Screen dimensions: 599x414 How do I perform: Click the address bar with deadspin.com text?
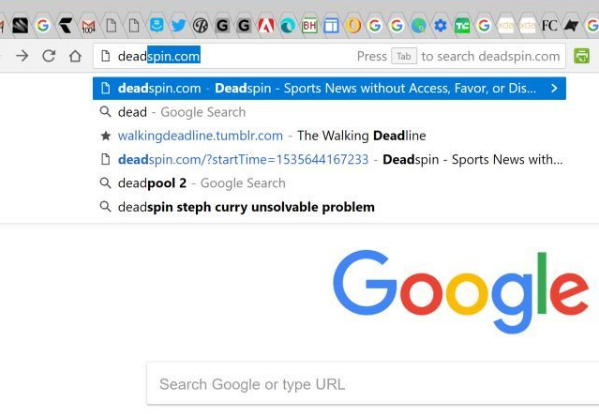pyautogui.click(x=329, y=56)
